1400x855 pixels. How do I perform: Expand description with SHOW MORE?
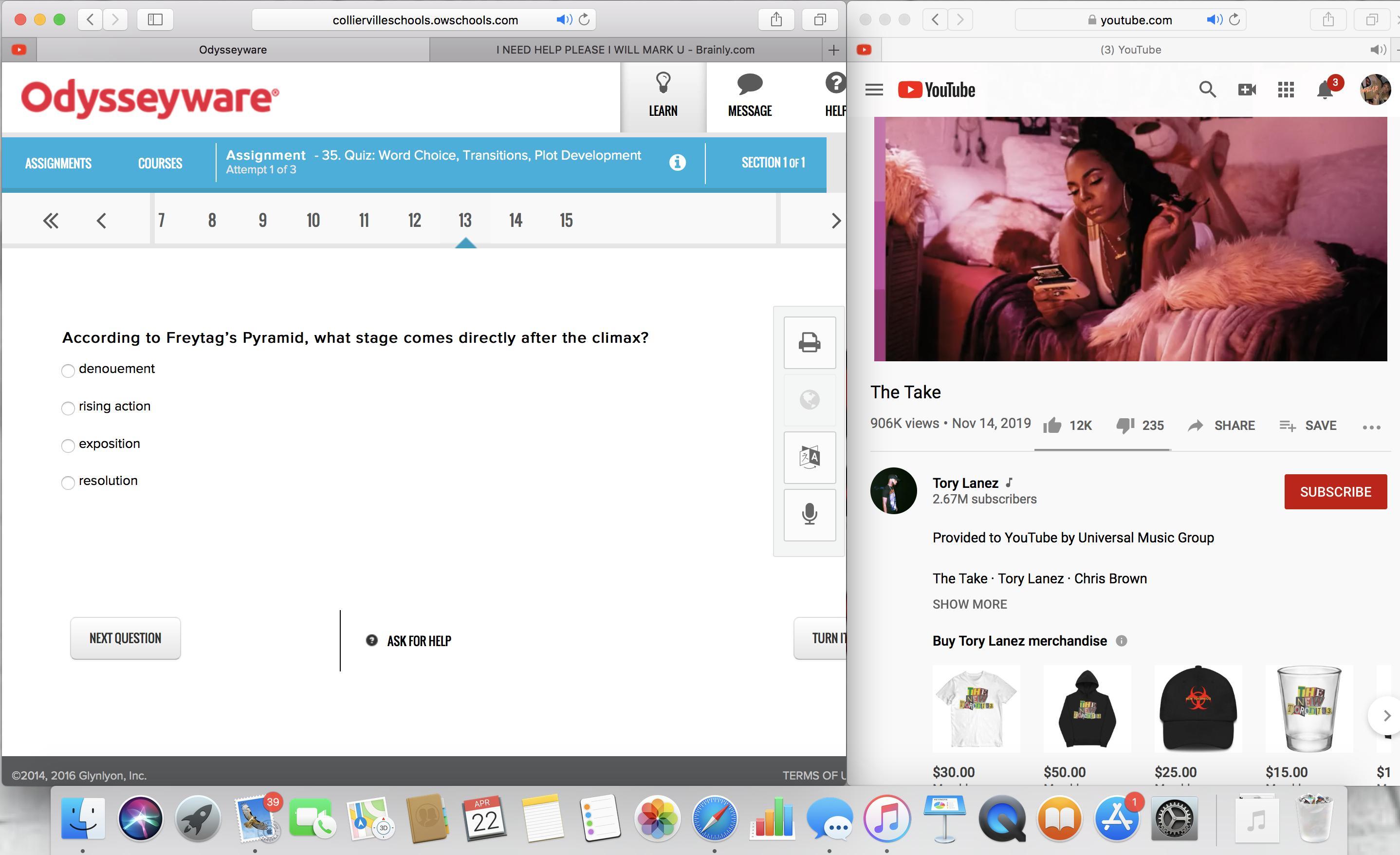tap(969, 604)
